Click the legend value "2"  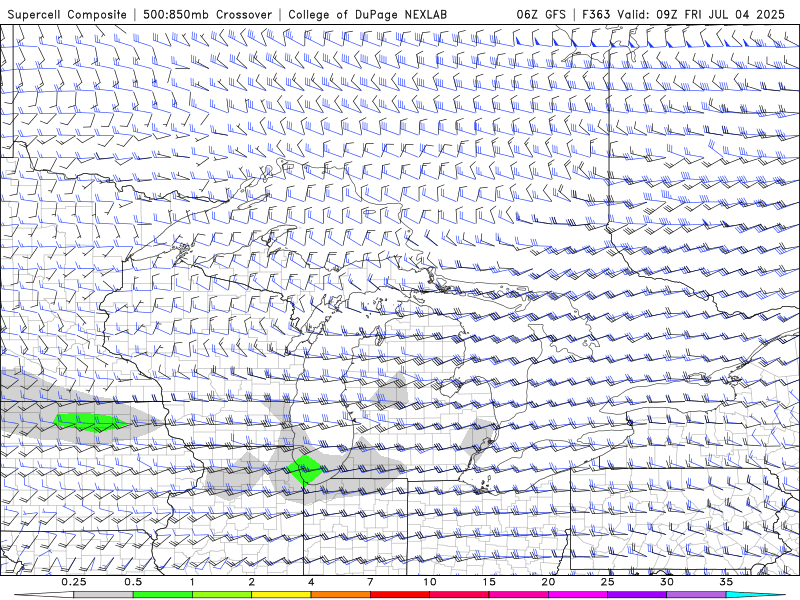(x=252, y=582)
